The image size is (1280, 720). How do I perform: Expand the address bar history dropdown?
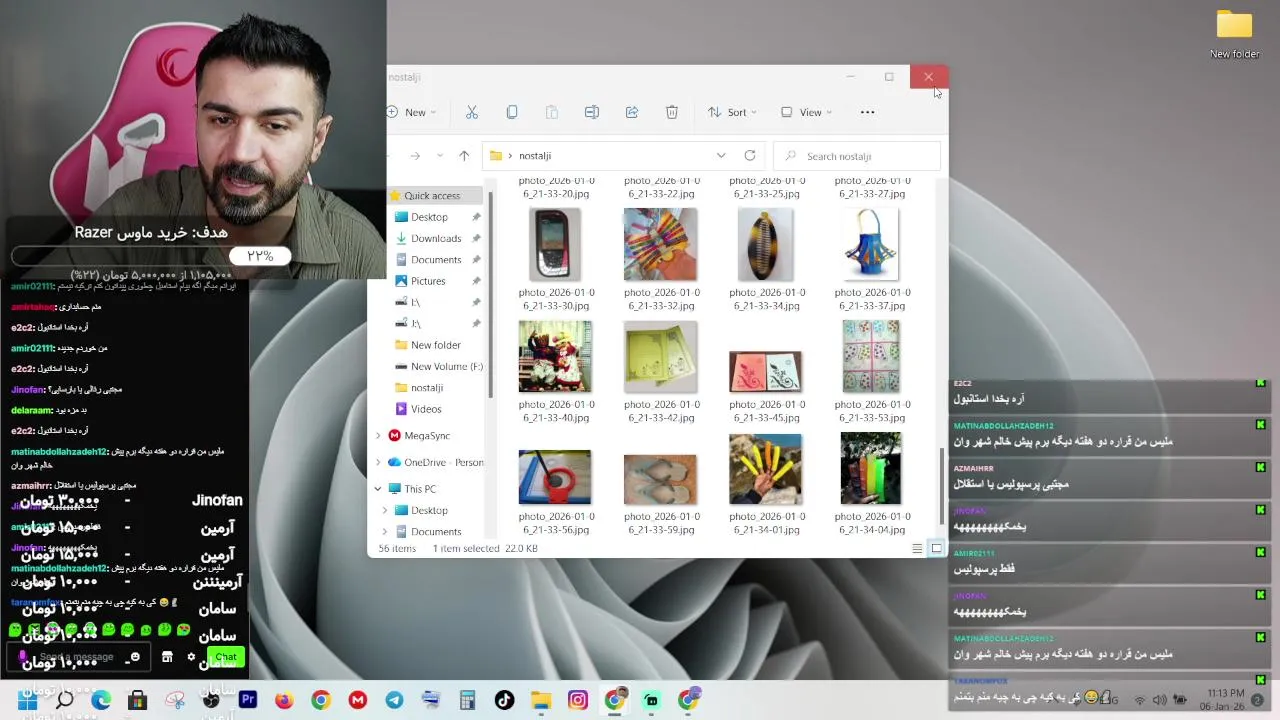tap(721, 156)
